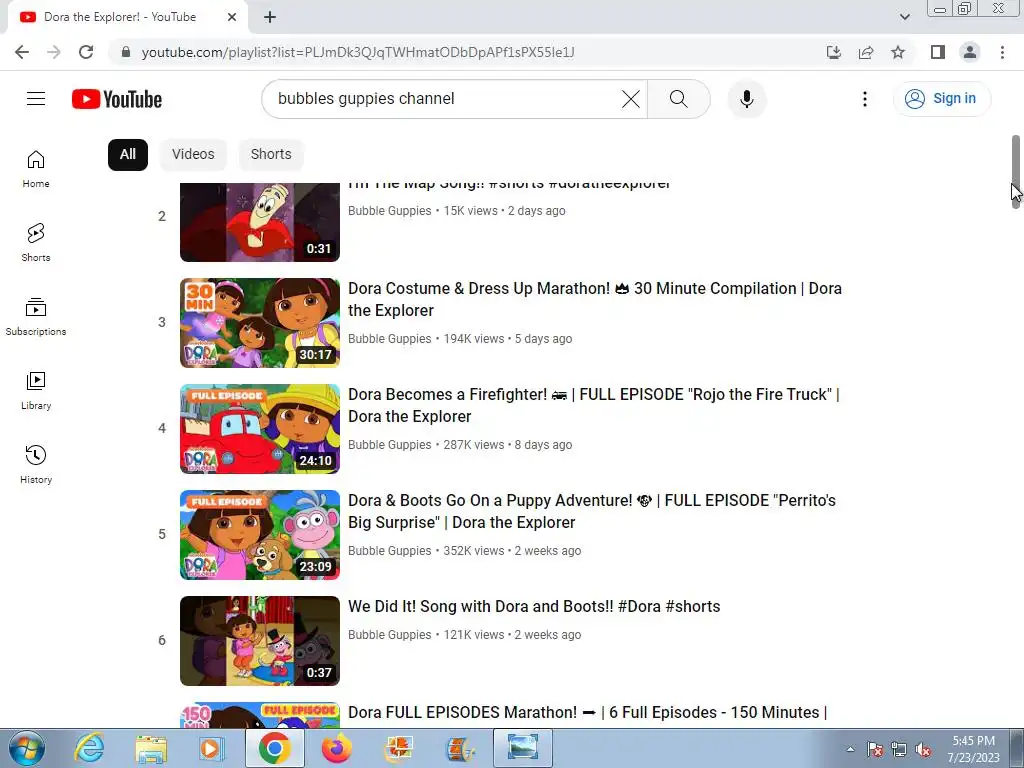Screen dimensions: 1024x768
Task: Open Bubble Guppies channel under Map Song
Action: point(389,210)
